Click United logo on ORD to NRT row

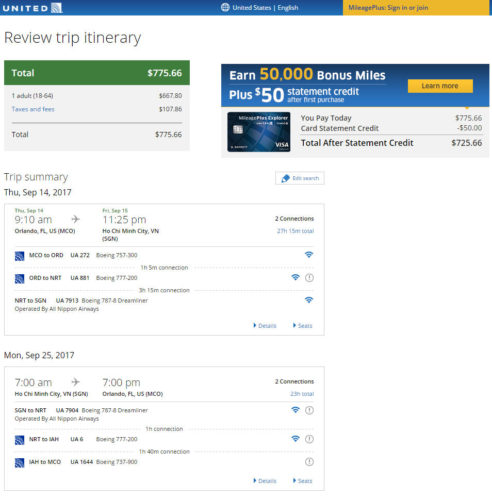[x=20, y=279]
